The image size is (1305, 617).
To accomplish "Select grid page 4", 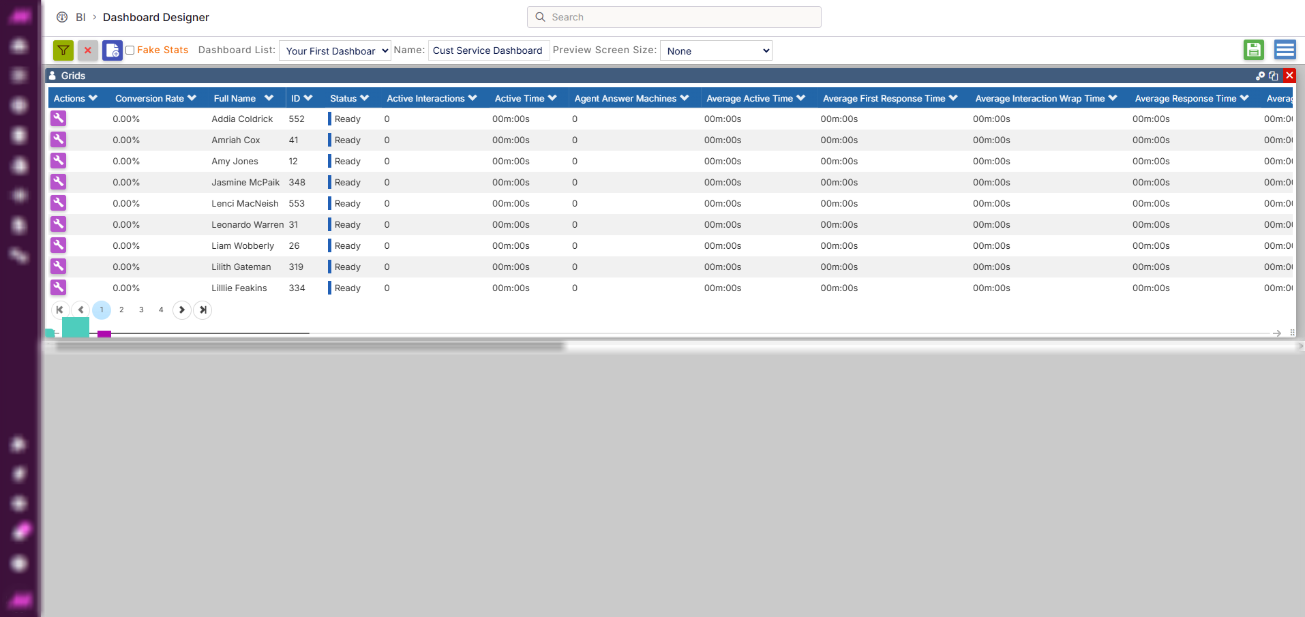I will point(161,310).
